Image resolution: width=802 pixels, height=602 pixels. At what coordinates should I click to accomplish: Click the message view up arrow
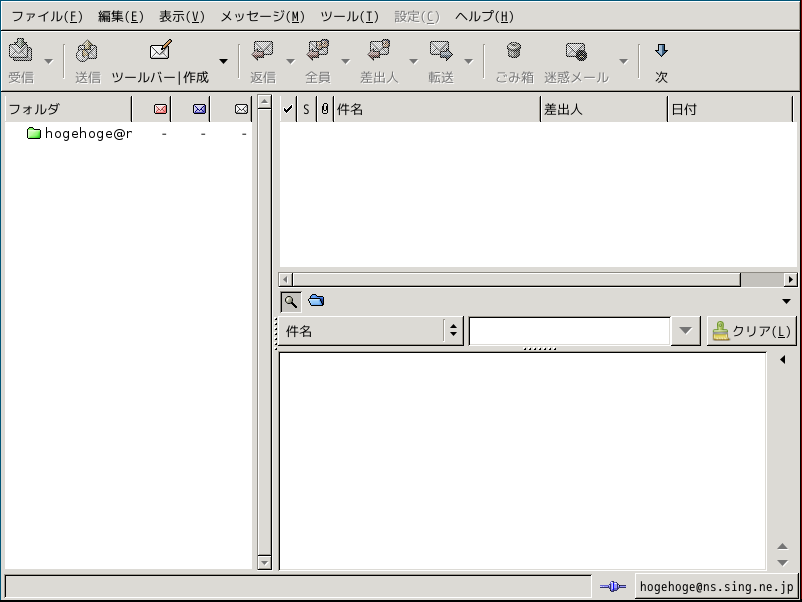(783, 546)
